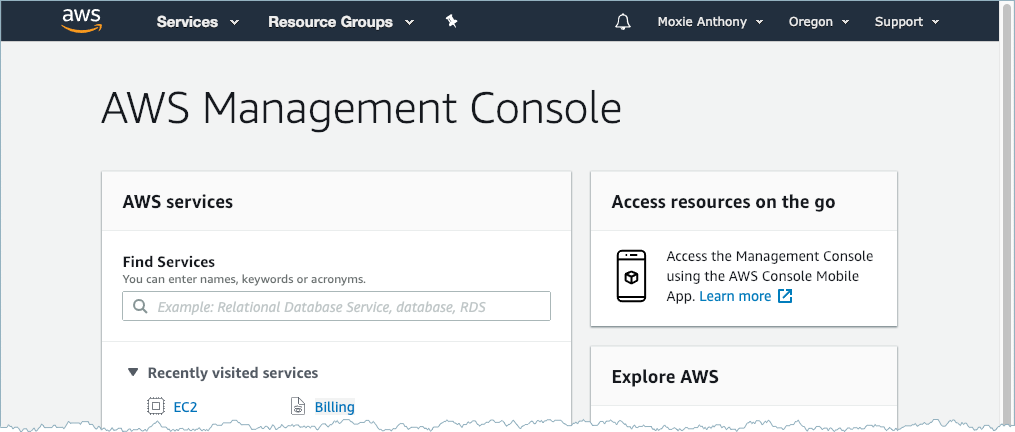
Task: Click the Find Services search field
Action: 337,306
